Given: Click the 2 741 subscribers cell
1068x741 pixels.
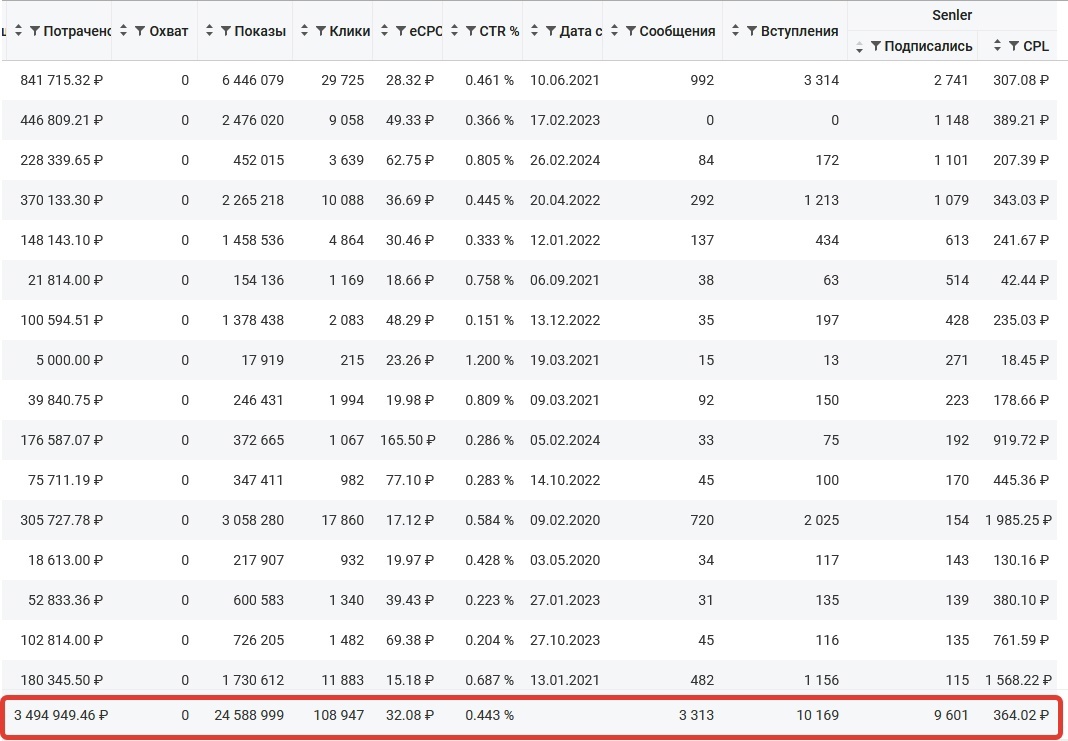Looking at the screenshot, I should pos(950,80).
